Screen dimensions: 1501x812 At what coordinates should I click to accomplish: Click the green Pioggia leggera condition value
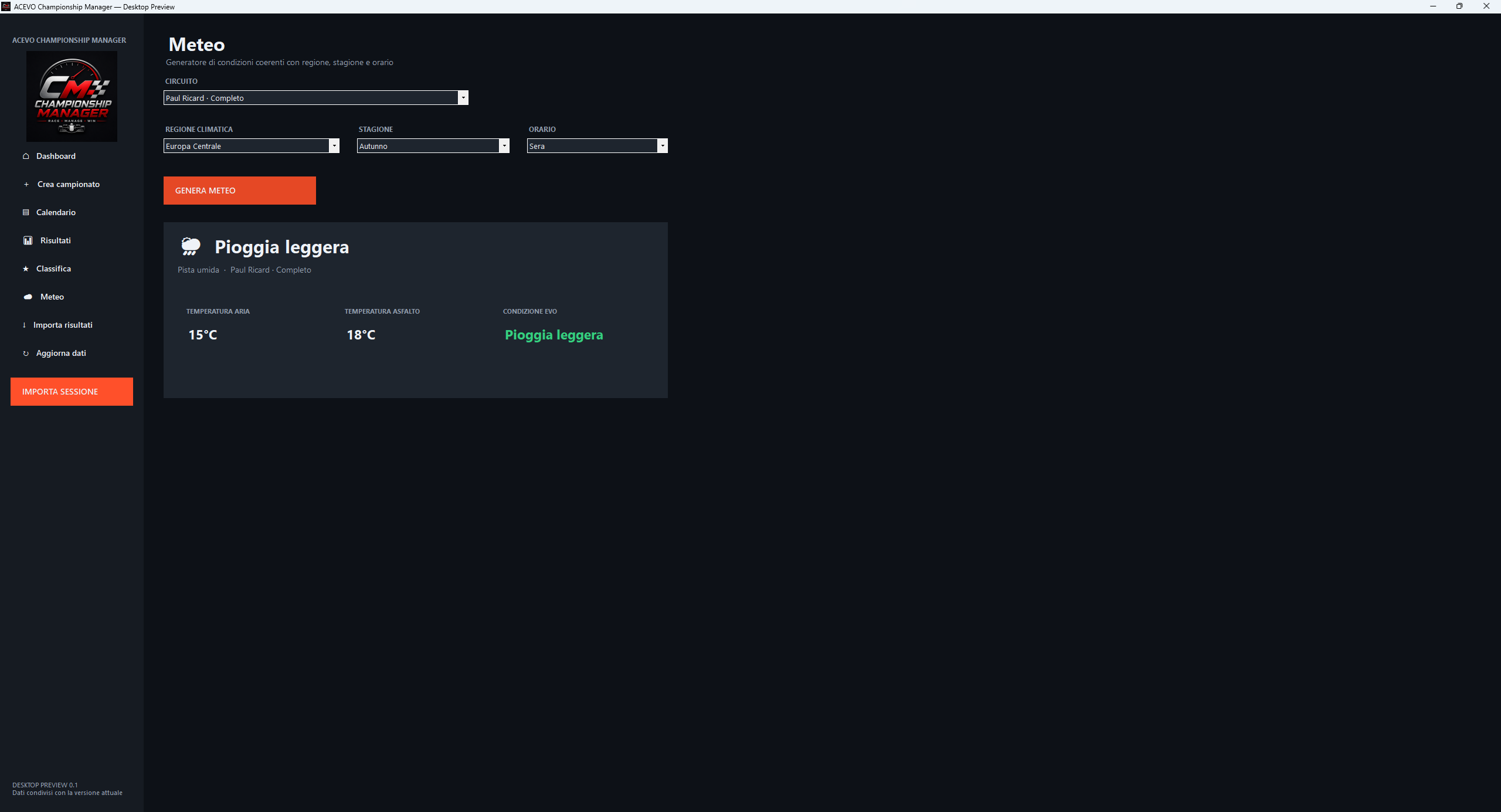553,335
